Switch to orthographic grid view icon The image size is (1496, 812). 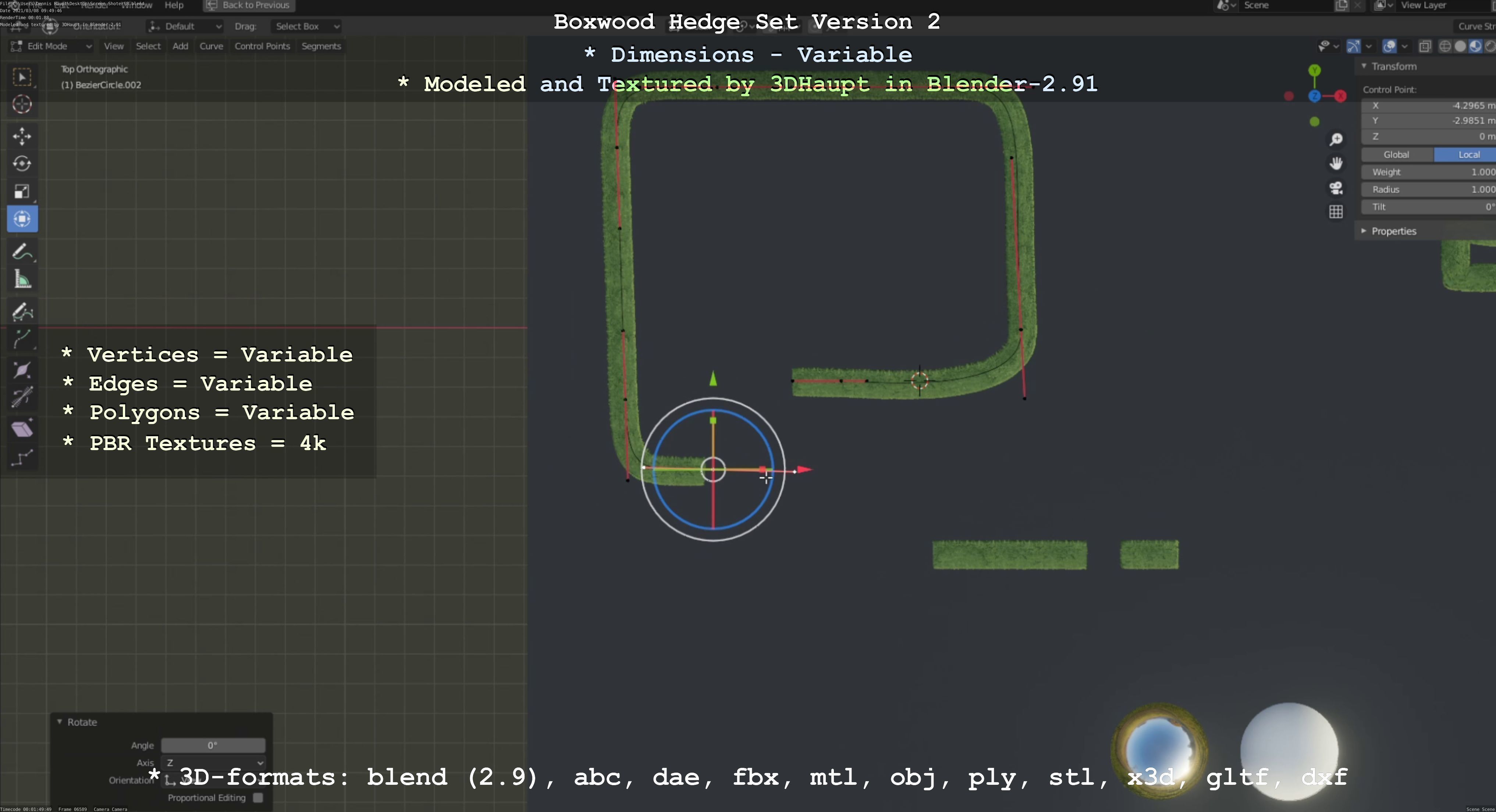click(x=1336, y=212)
